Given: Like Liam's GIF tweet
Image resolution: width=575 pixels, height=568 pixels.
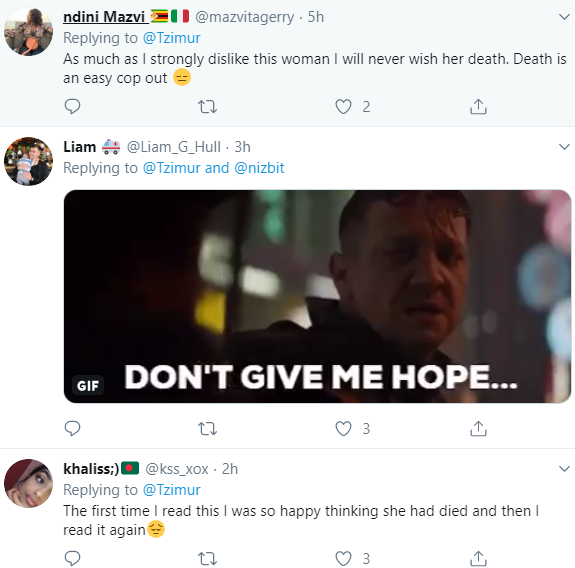Looking at the screenshot, I should pos(344,428).
